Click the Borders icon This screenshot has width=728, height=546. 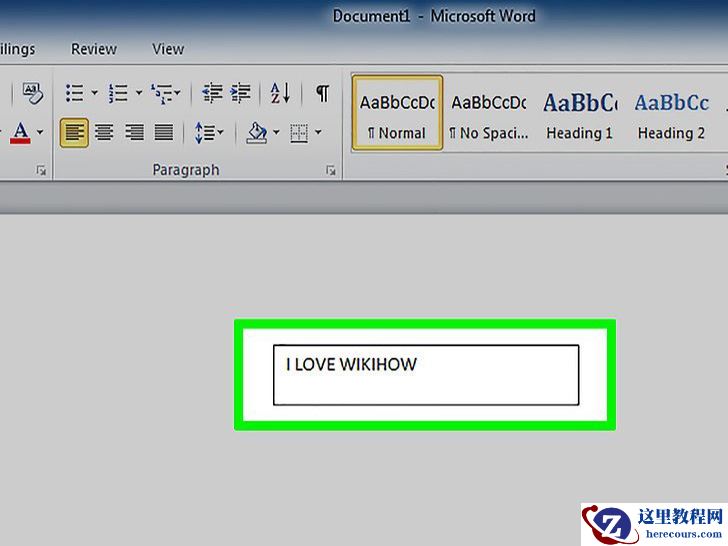click(299, 133)
